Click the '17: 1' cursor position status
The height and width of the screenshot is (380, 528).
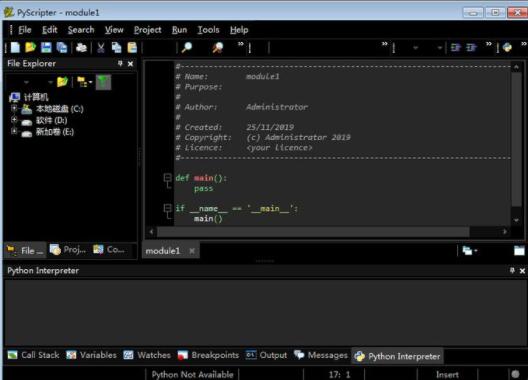[x=339, y=375]
